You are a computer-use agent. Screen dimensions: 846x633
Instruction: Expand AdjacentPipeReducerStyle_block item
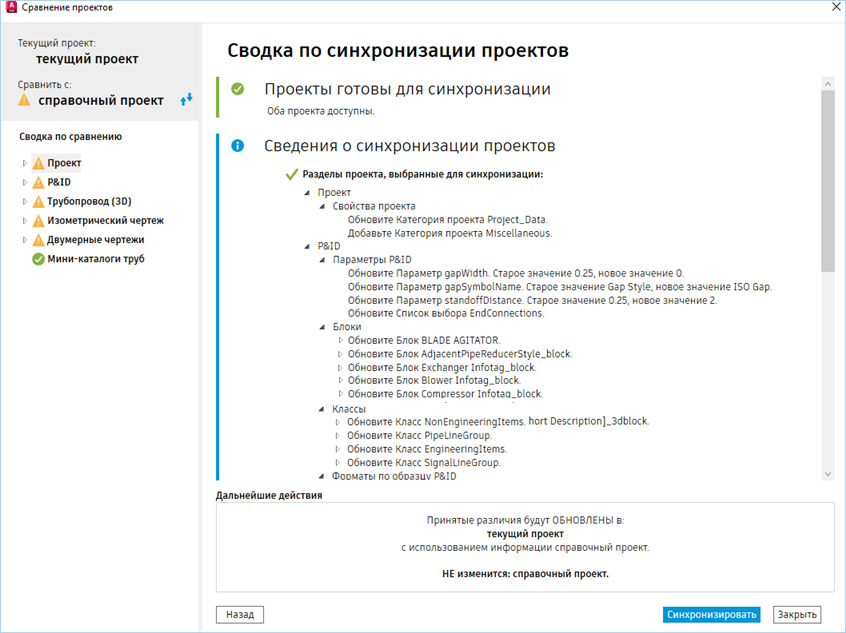pos(340,354)
